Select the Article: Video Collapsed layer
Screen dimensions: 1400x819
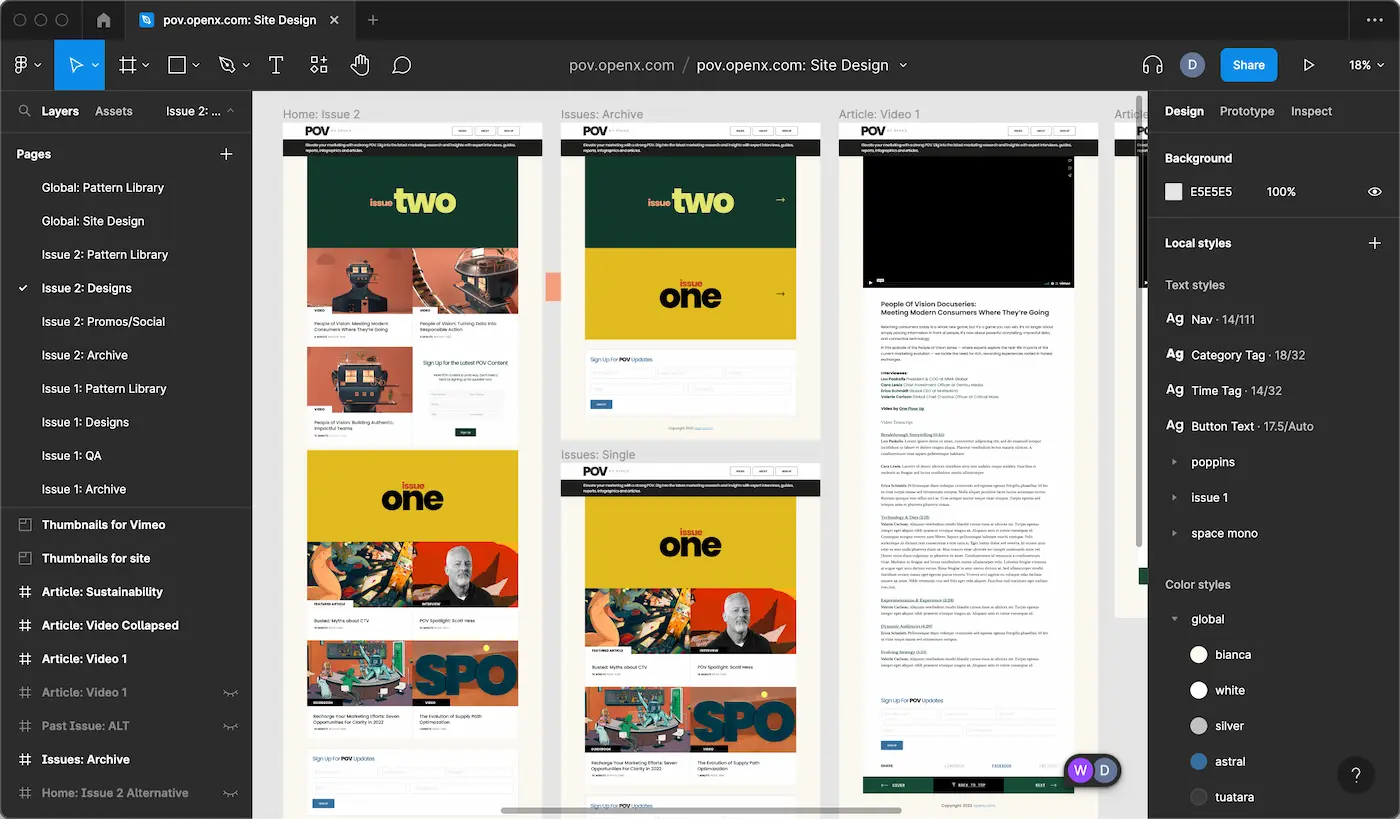tap(110, 626)
